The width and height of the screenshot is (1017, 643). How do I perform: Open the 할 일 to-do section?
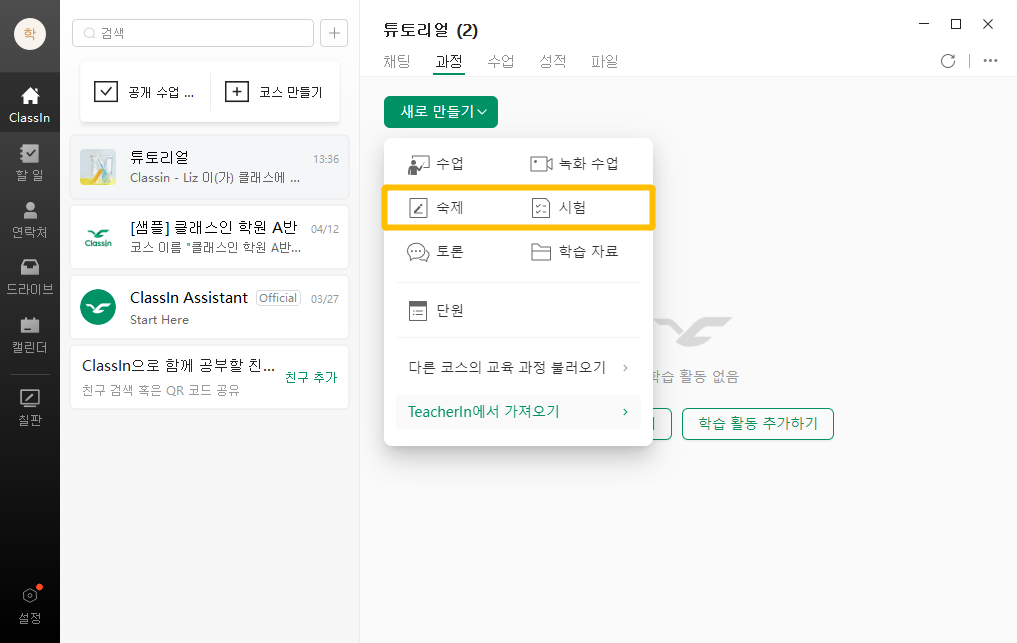[29, 162]
